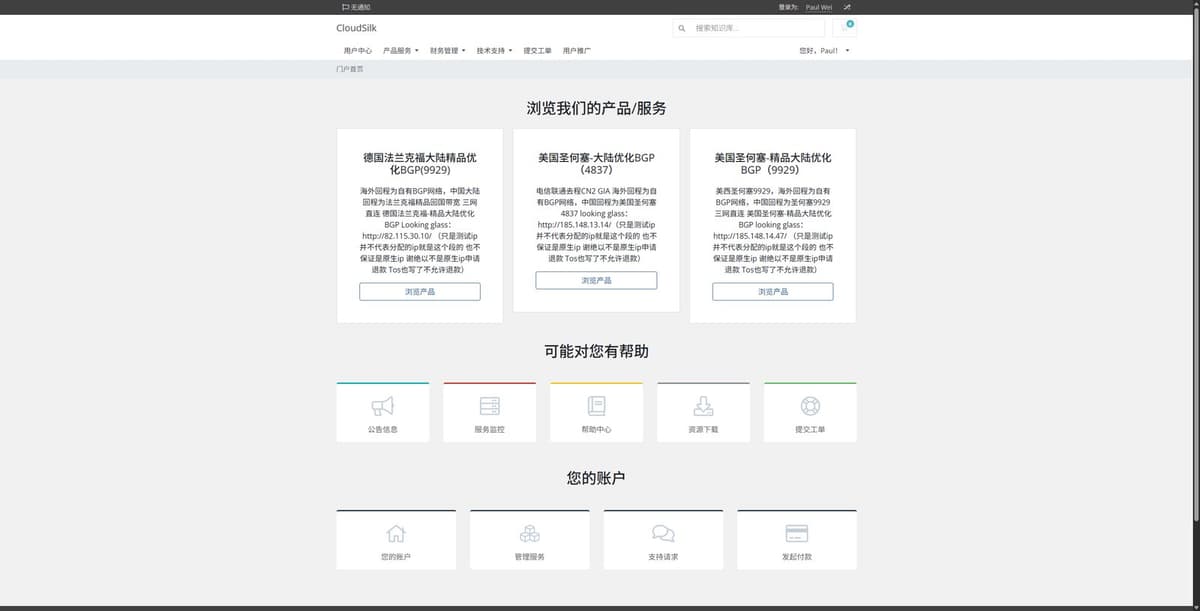This screenshot has height=611, width=1200.
Task: Expand the 产品服务 dropdown menu
Action: (401, 50)
